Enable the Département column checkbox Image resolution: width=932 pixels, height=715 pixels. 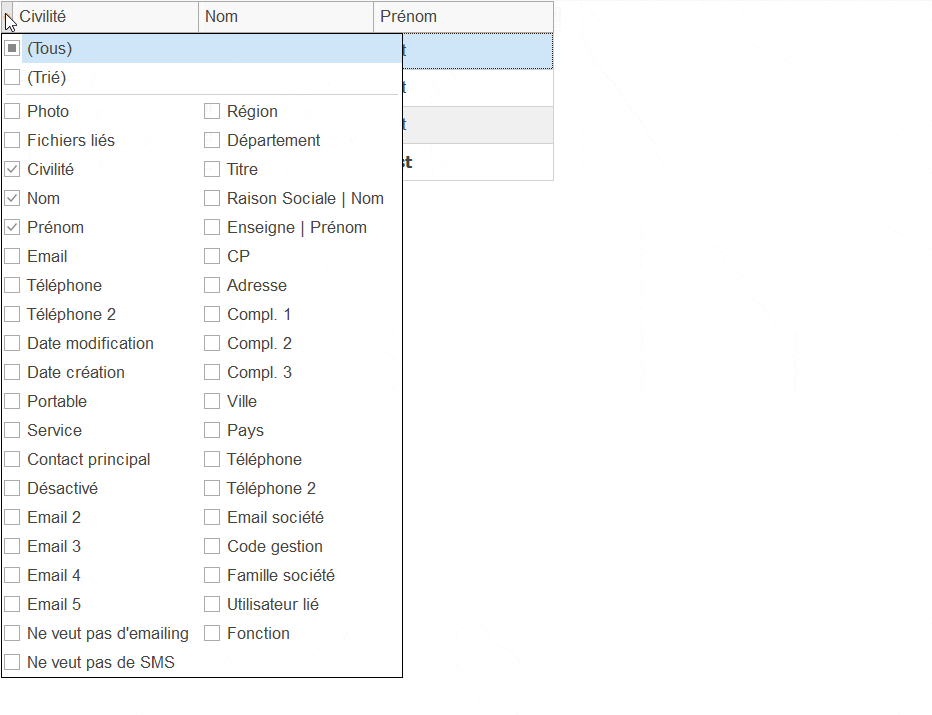pyautogui.click(x=212, y=140)
